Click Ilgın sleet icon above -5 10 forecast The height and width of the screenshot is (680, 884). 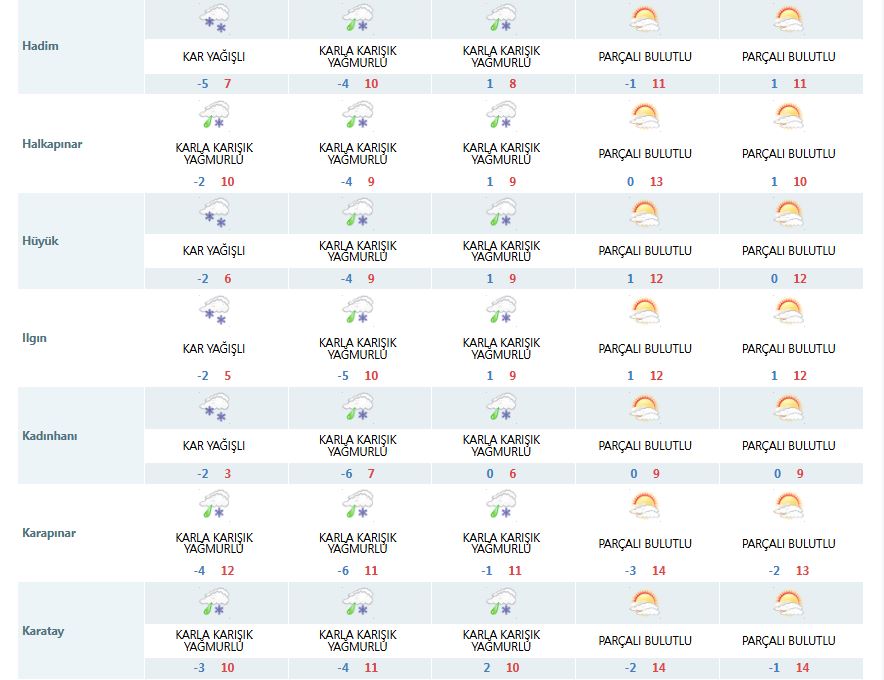tap(358, 310)
